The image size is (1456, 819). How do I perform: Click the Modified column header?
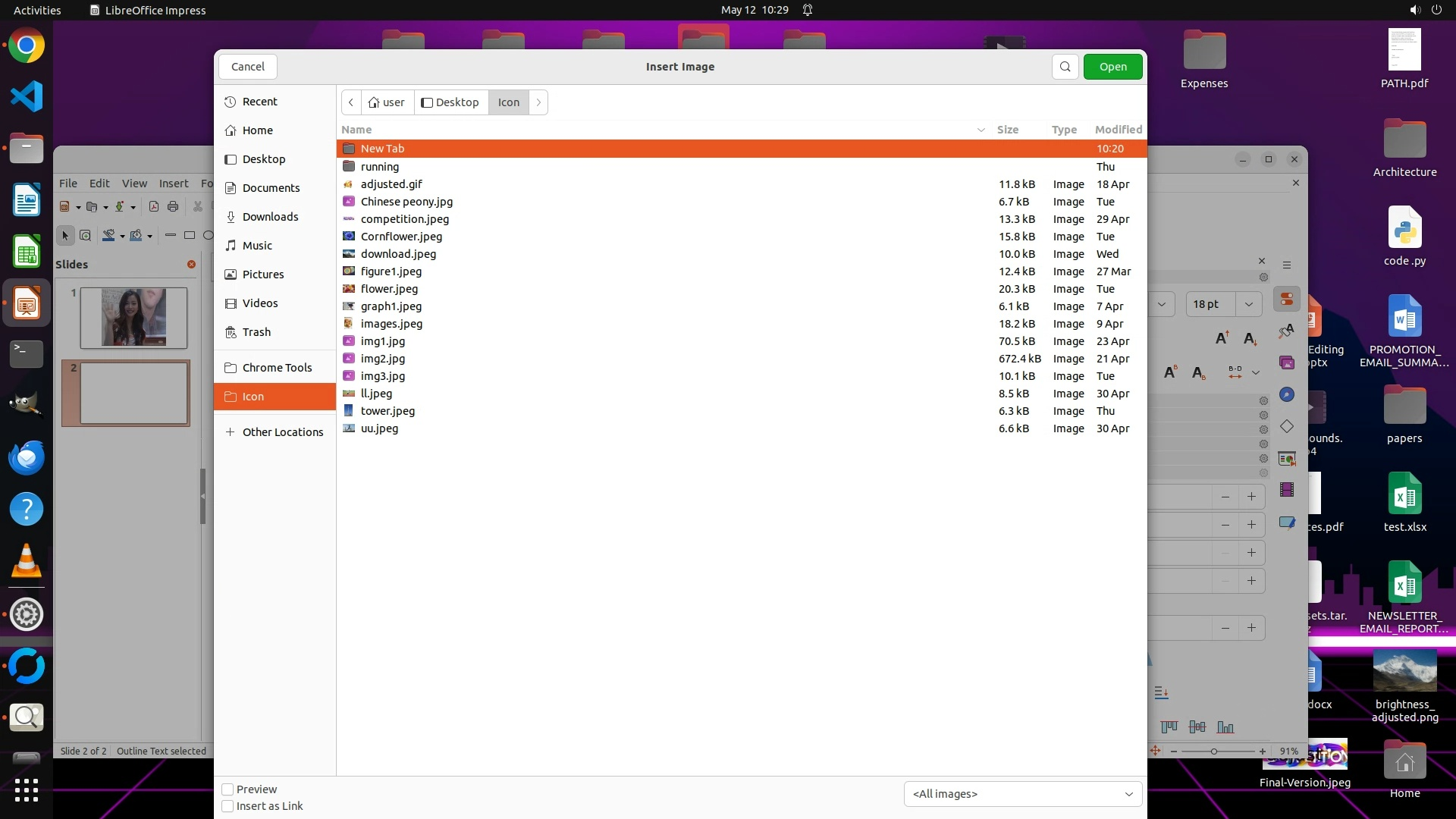coord(1118,130)
